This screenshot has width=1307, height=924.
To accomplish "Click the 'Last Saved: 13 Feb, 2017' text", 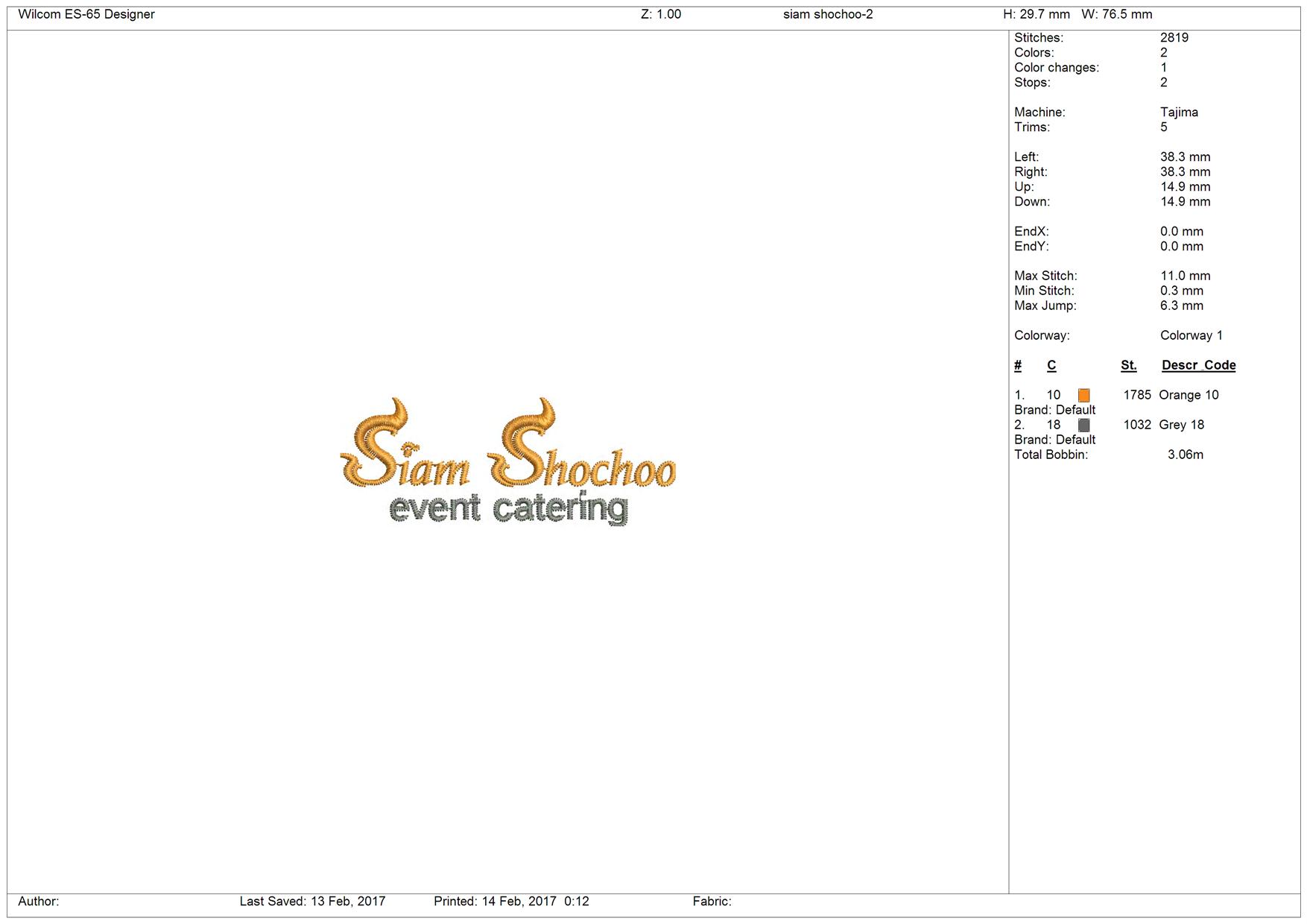I will point(312,902).
